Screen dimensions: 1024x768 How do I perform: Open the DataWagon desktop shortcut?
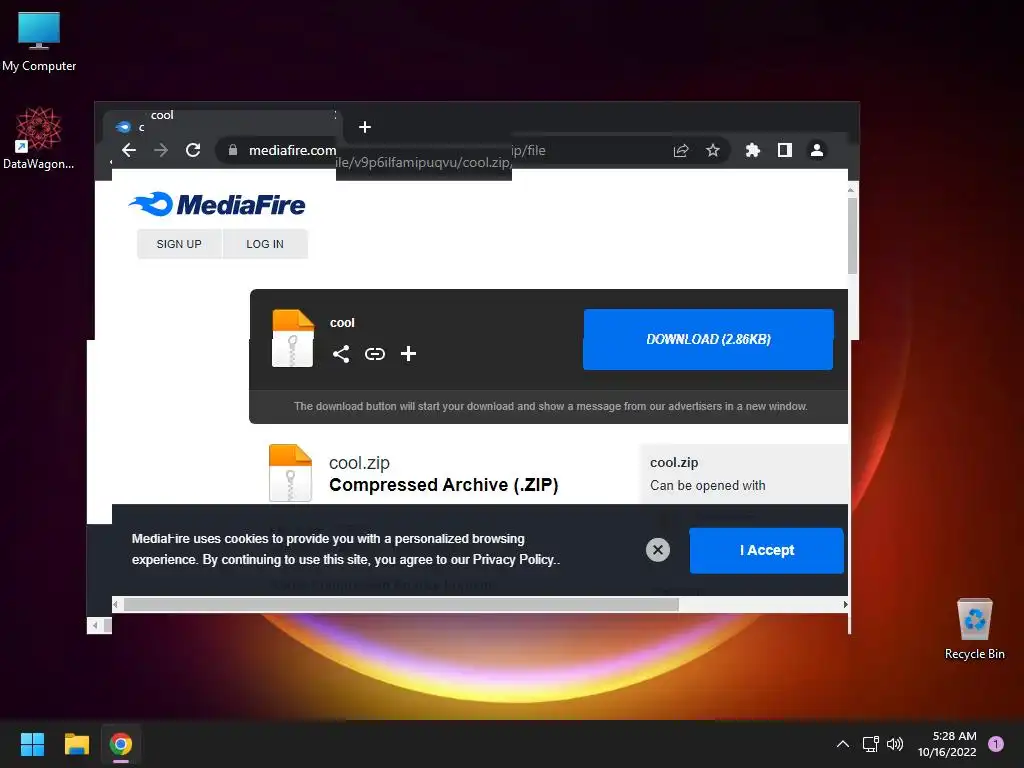pyautogui.click(x=39, y=138)
